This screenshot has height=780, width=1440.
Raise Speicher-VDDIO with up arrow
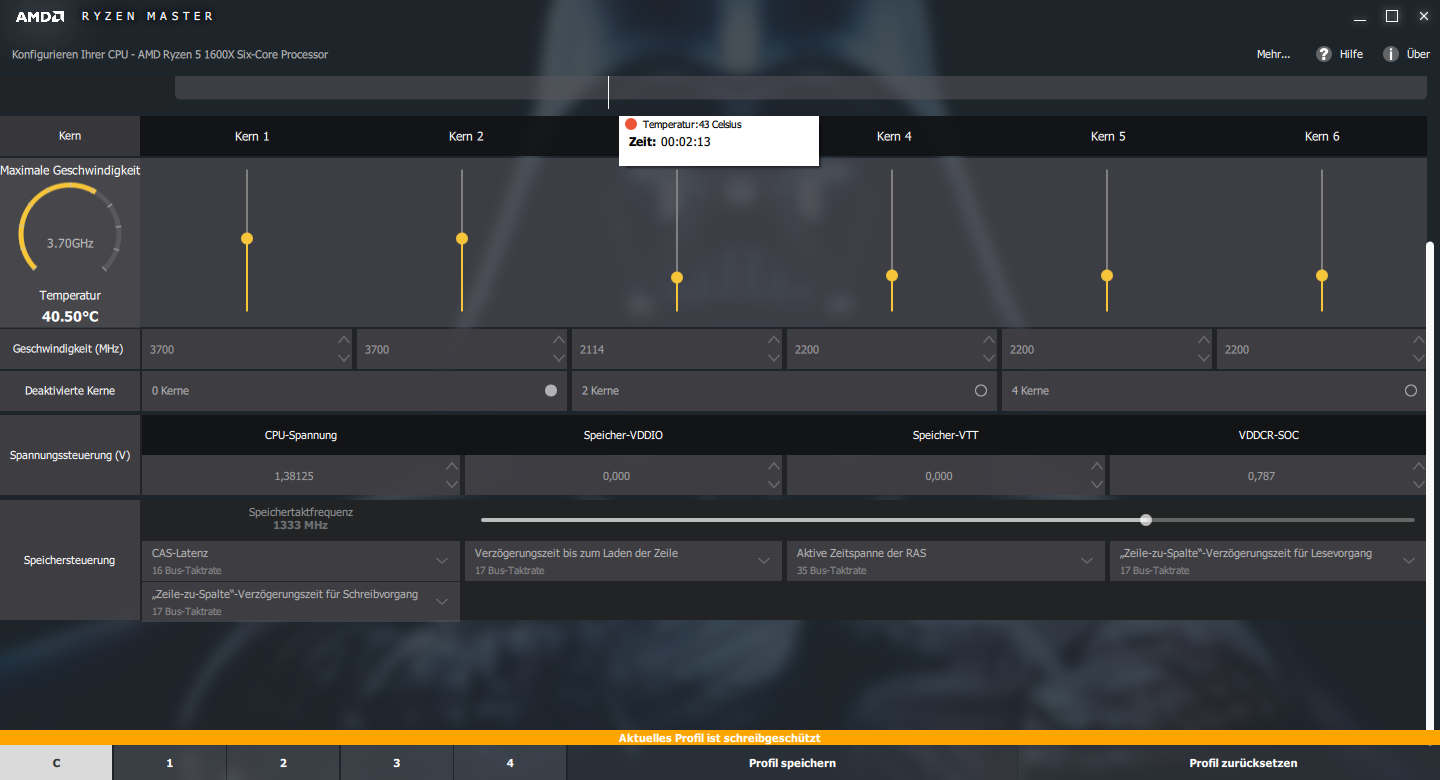click(x=774, y=467)
